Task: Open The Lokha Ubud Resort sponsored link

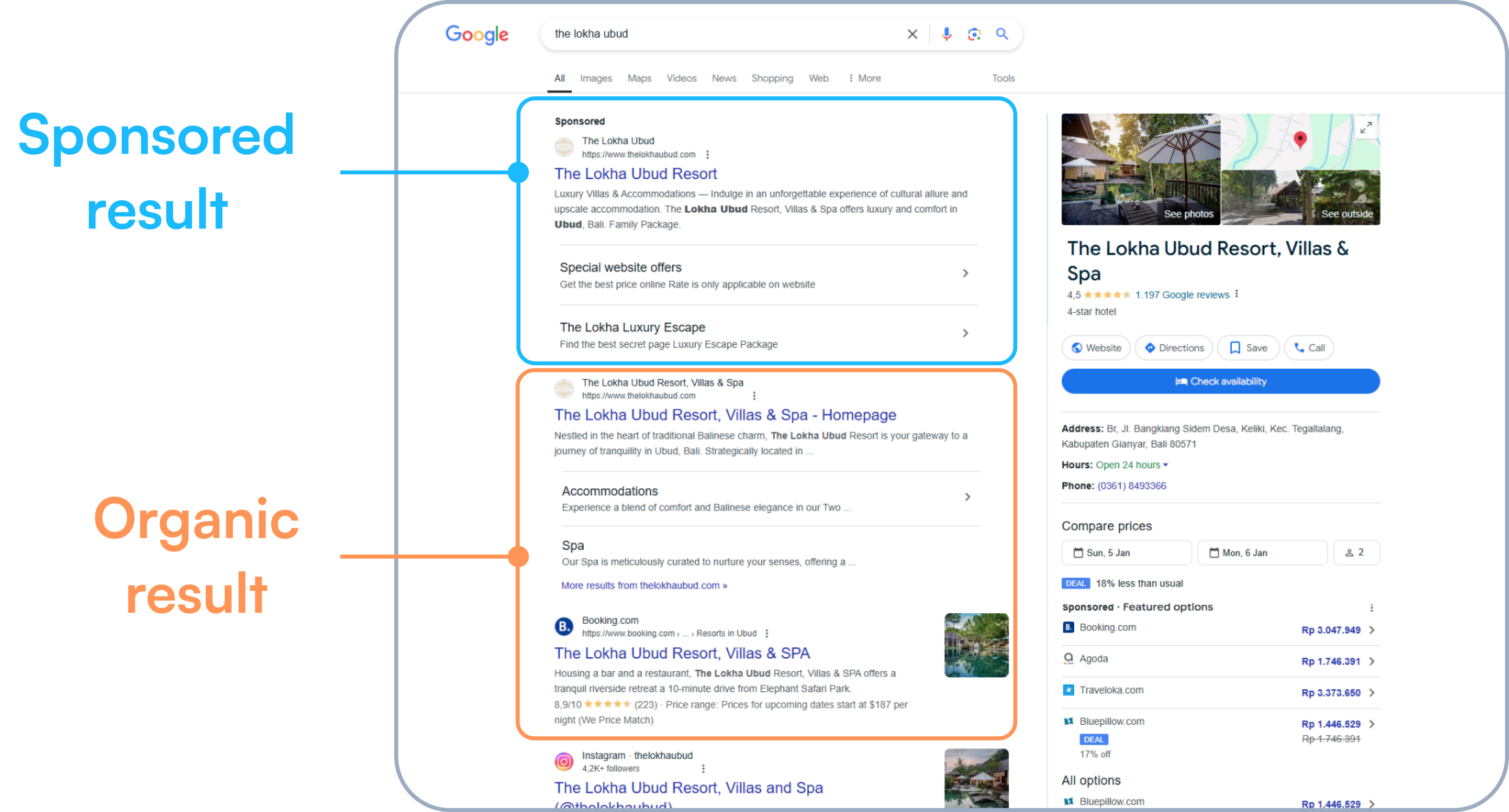Action: [x=635, y=174]
